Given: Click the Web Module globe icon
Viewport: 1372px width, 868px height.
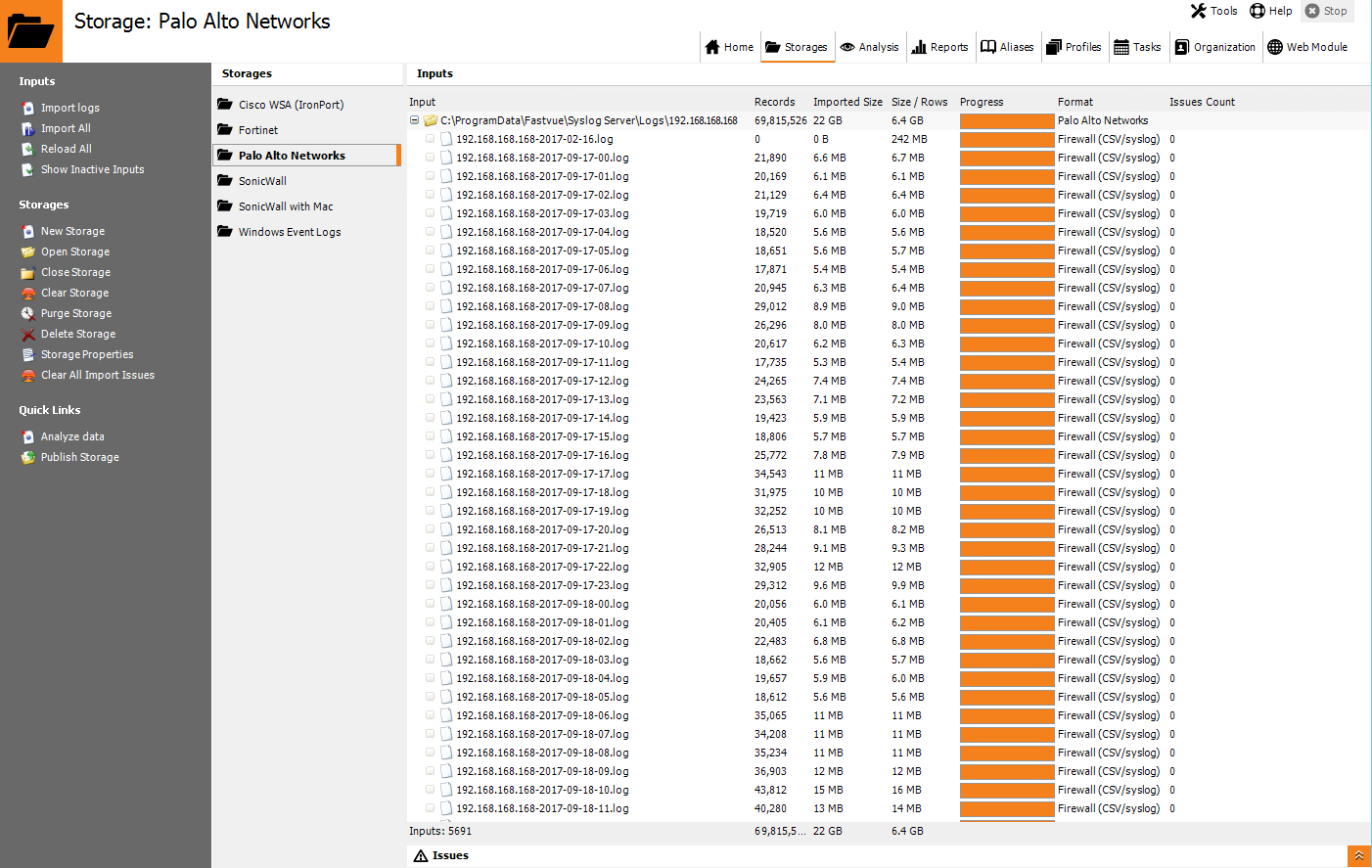Looking at the screenshot, I should coord(1275,47).
